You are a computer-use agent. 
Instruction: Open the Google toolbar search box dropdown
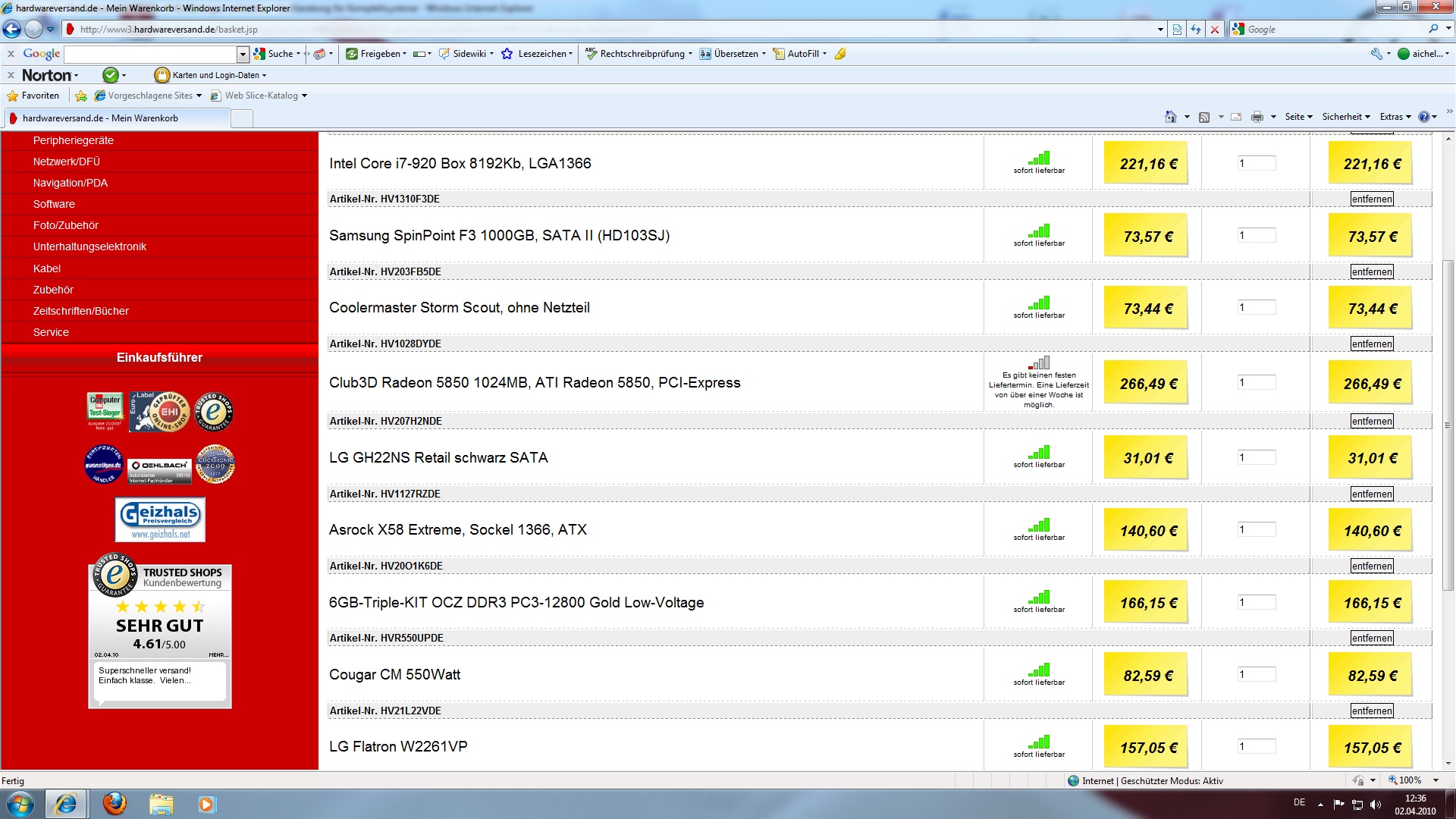pyautogui.click(x=243, y=54)
